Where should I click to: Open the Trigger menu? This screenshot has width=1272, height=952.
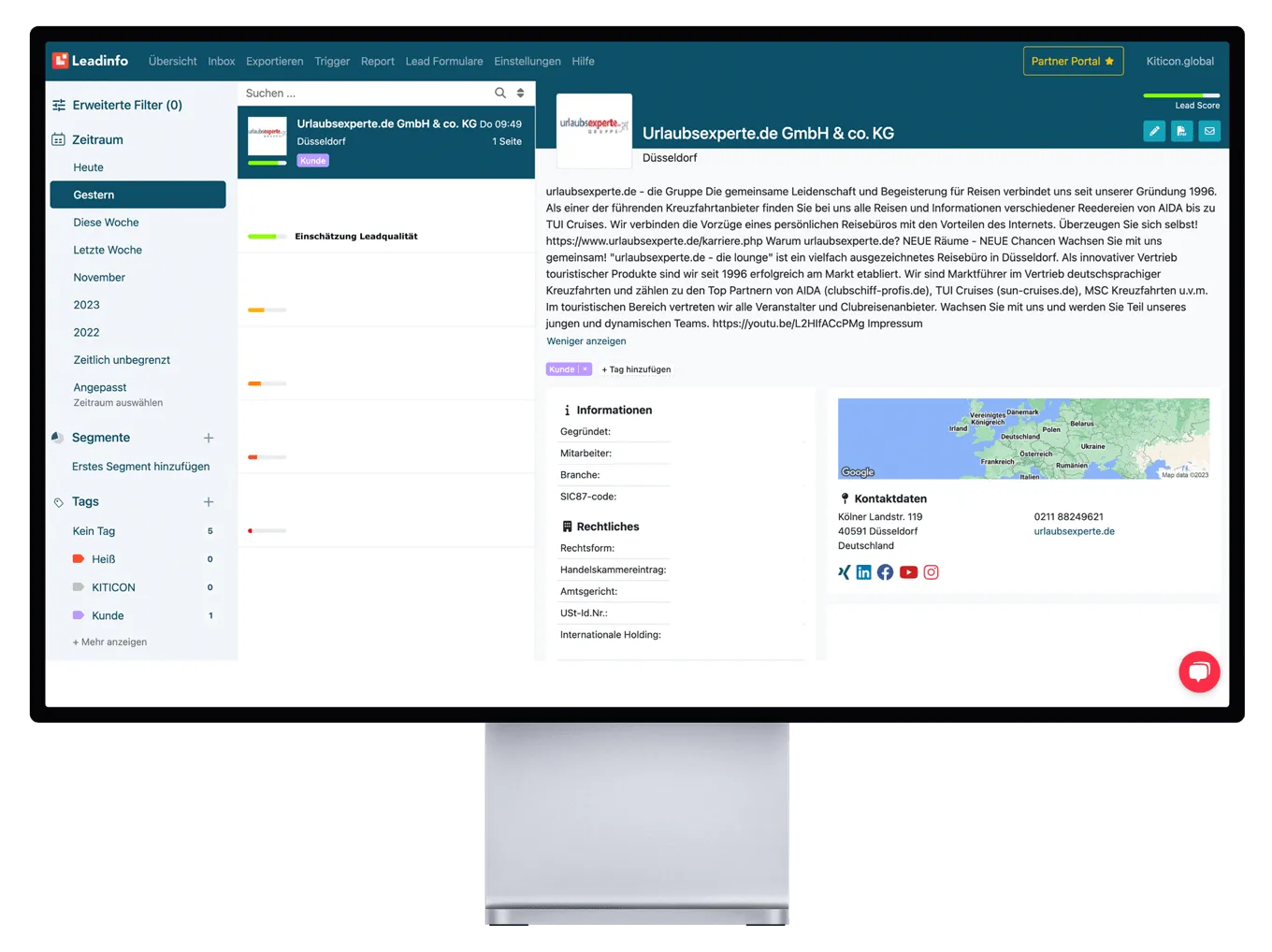click(x=332, y=61)
